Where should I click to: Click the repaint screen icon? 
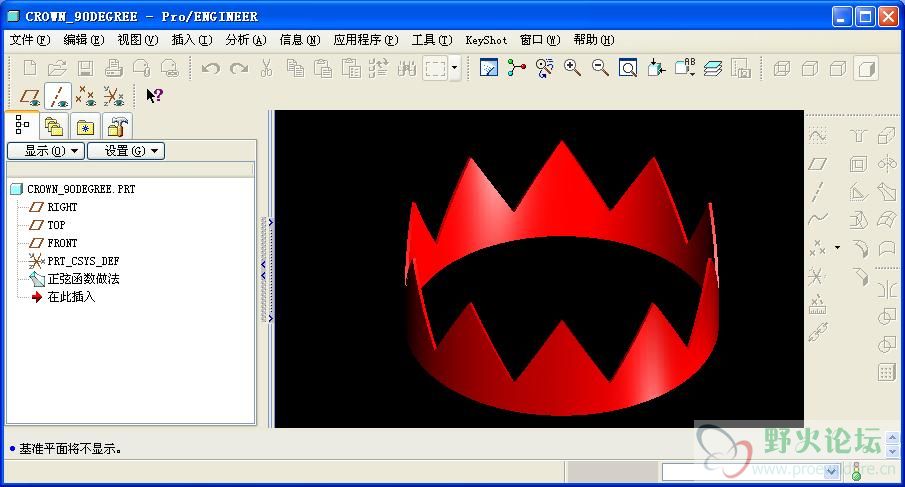488,68
